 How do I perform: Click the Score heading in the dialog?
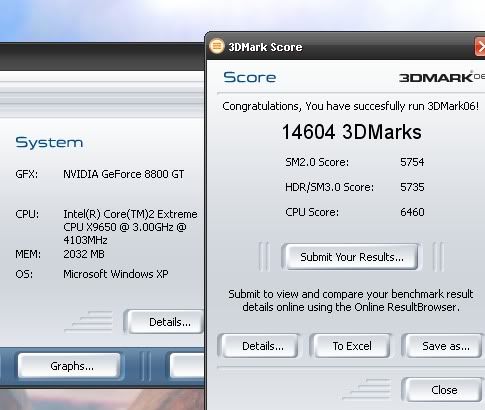click(x=250, y=77)
